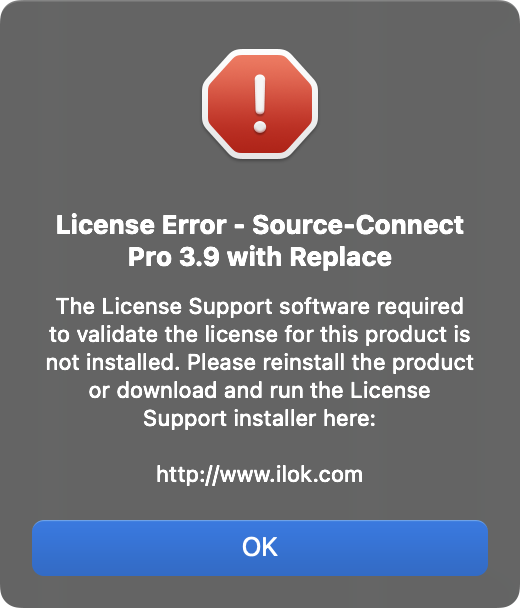520x608 pixels.
Task: Open the http://www.ilok.com link
Action: pyautogui.click(x=259, y=475)
